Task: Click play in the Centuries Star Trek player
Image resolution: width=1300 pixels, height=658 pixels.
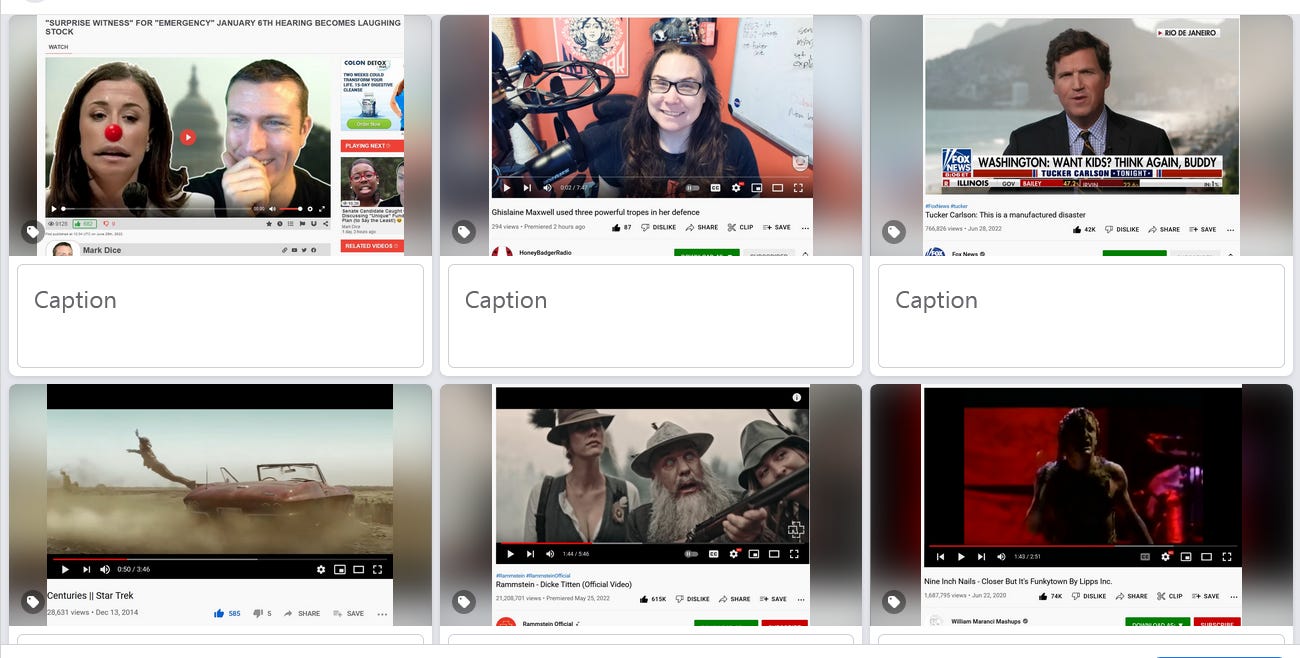Action: [x=65, y=569]
